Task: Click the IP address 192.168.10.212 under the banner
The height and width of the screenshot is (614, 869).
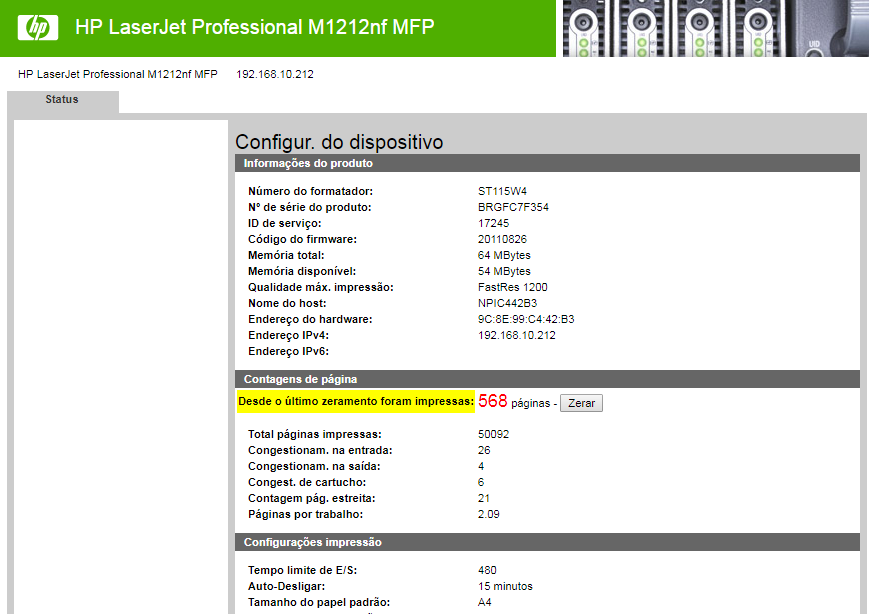Action: pos(275,74)
